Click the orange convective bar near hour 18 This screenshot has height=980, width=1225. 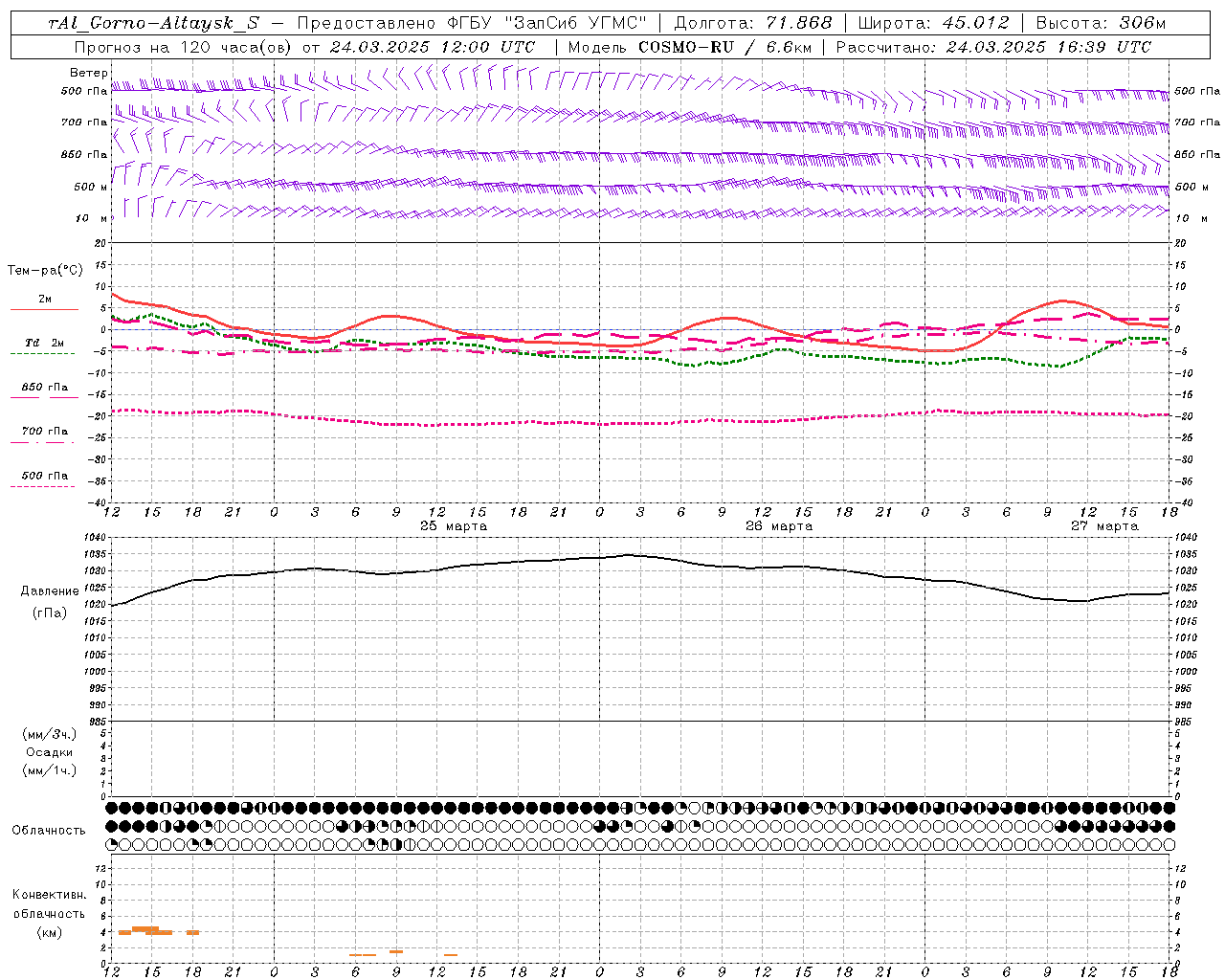click(x=192, y=932)
